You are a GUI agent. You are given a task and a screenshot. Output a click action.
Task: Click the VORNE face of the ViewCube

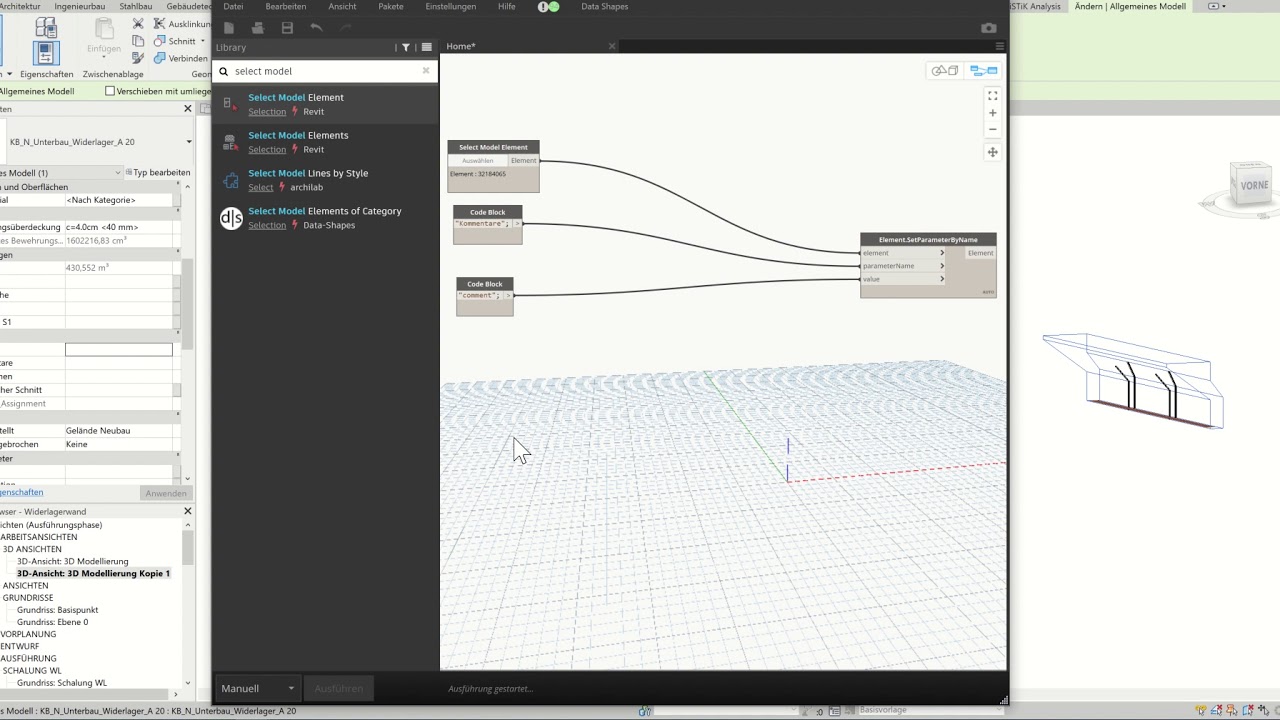[1253, 186]
